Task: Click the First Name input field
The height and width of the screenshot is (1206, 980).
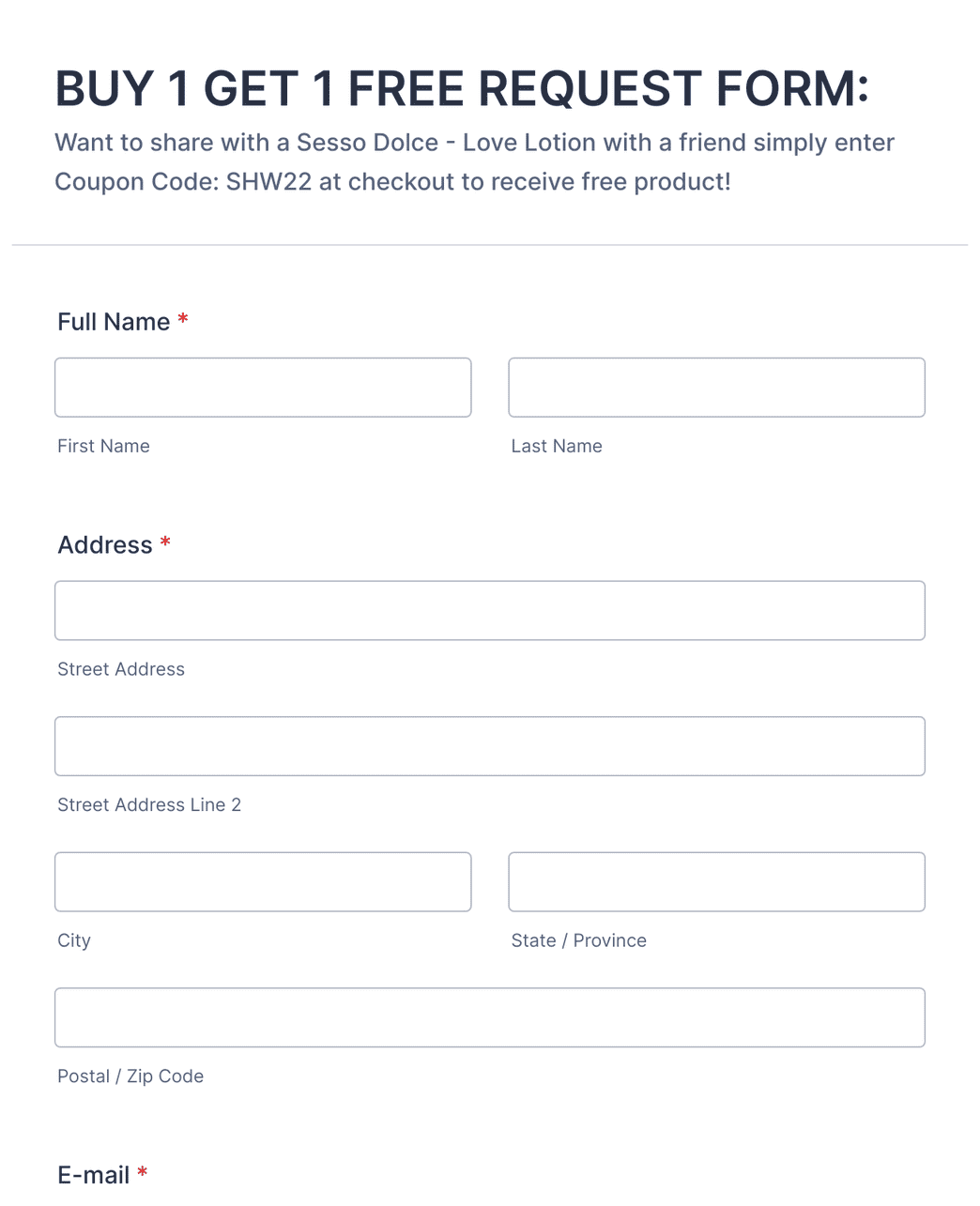Action: coord(263,387)
